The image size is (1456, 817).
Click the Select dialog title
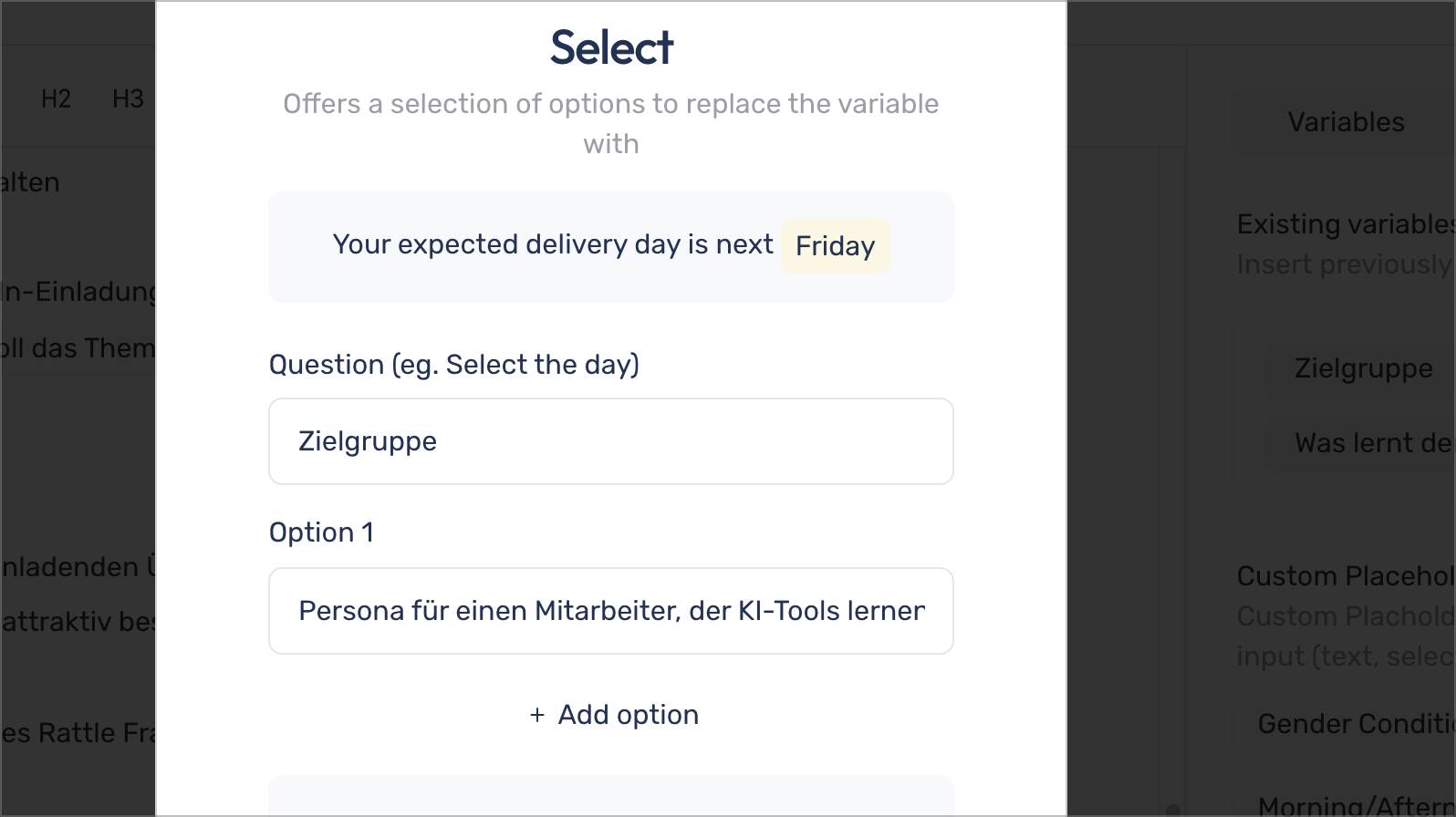tap(611, 47)
